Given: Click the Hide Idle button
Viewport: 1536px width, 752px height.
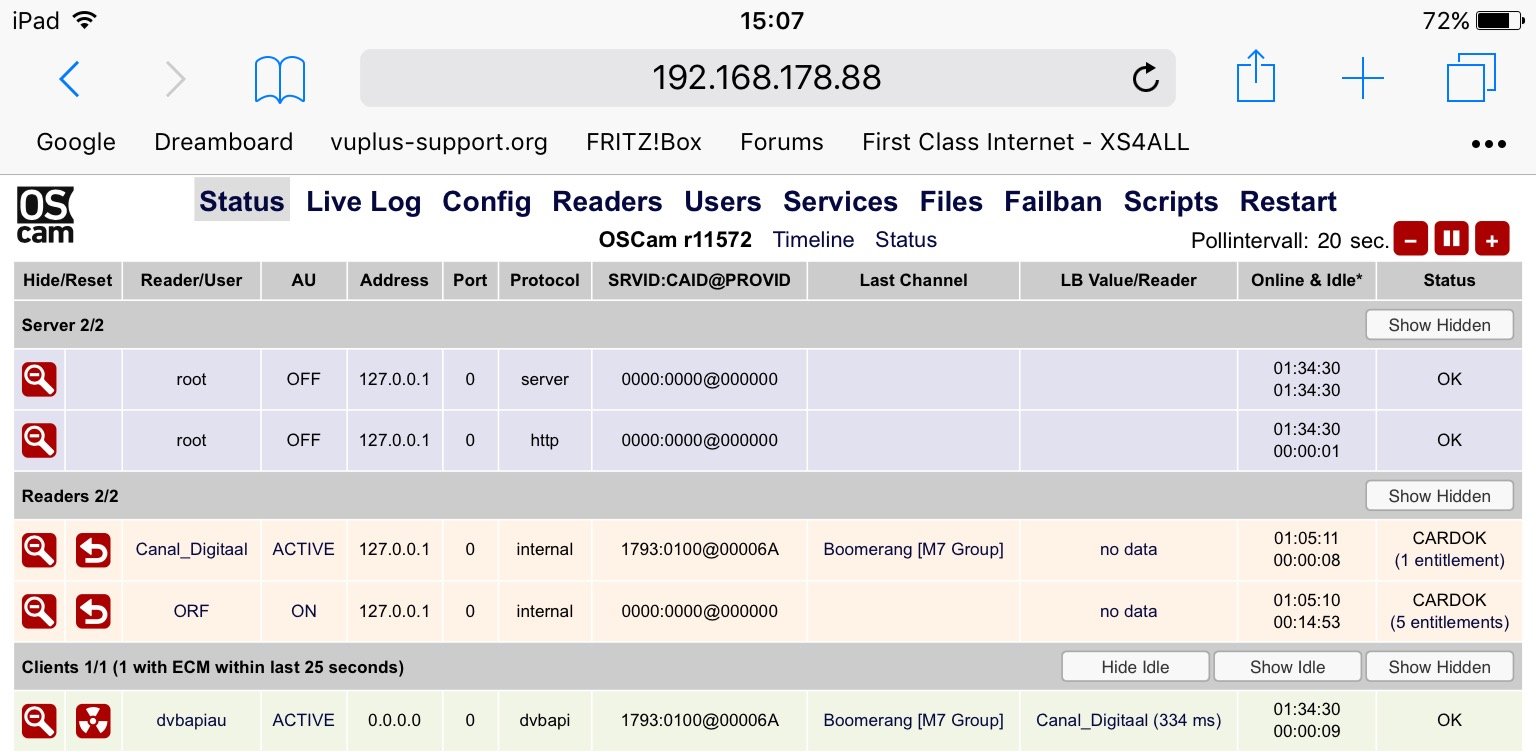Looking at the screenshot, I should (1135, 667).
